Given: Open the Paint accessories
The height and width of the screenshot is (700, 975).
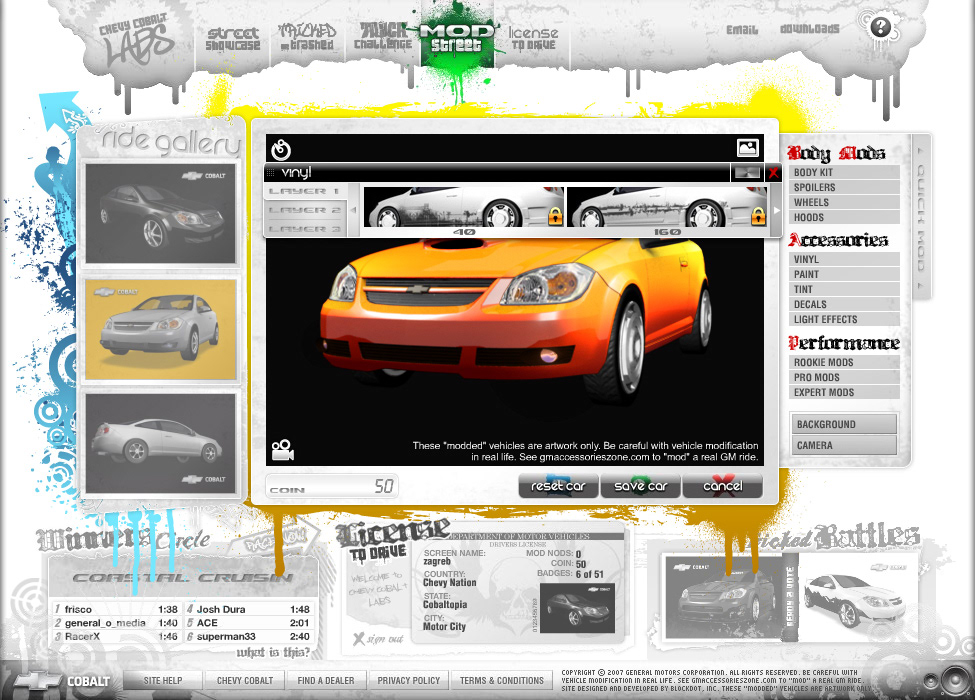Looking at the screenshot, I should point(844,274).
